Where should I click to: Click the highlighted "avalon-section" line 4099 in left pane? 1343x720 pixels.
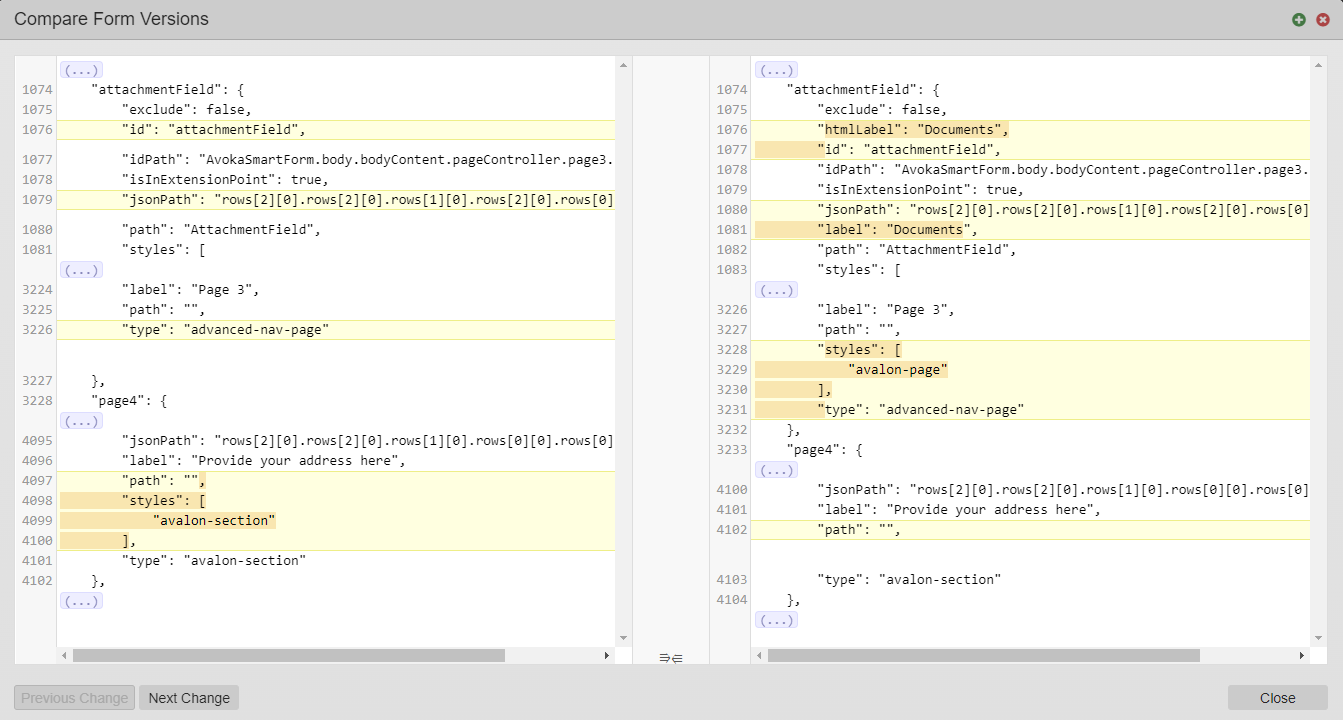click(212, 521)
